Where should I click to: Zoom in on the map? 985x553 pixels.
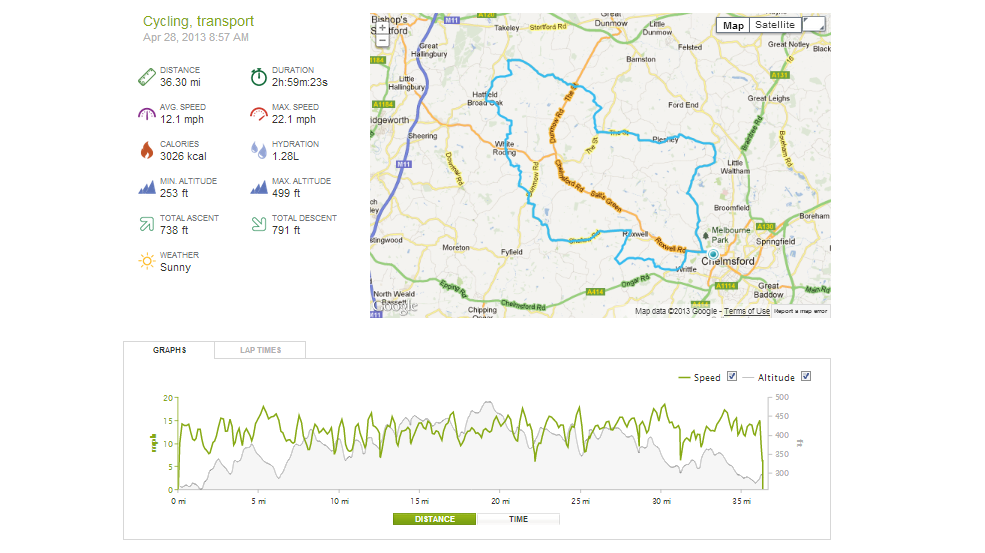382,28
